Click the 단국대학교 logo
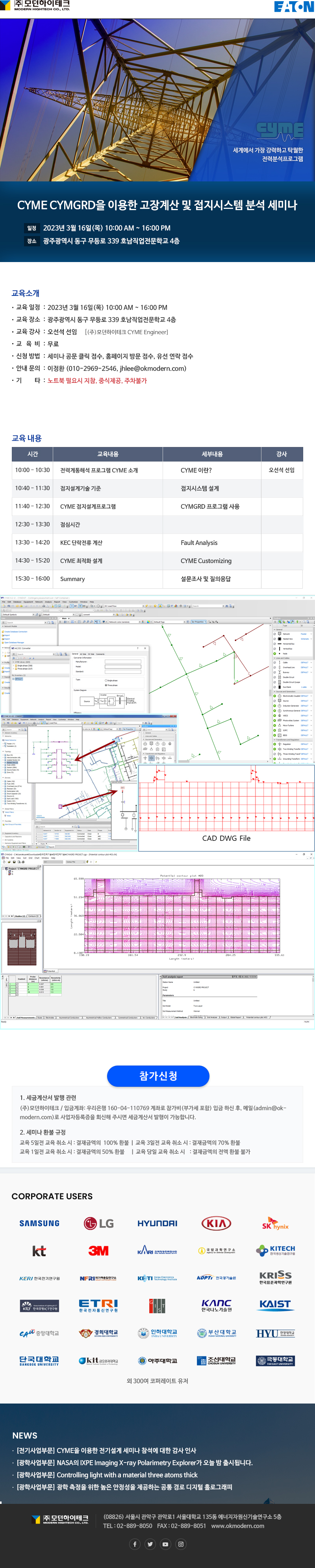Image resolution: width=315 pixels, height=1568 pixels. [x=40, y=1360]
